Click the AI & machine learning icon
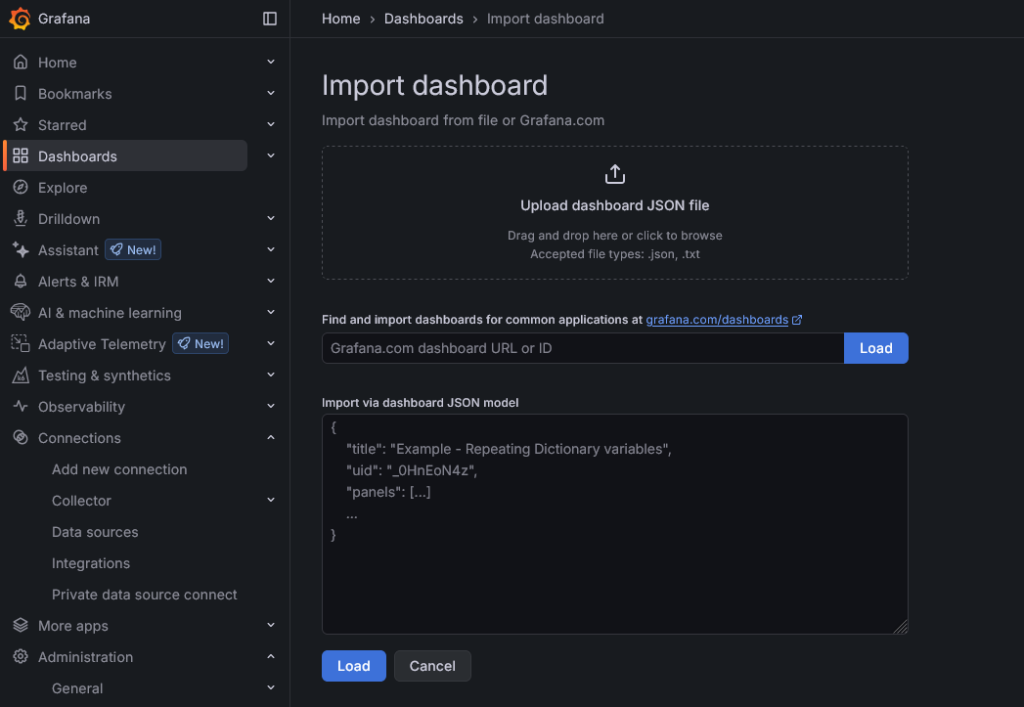 (20, 313)
